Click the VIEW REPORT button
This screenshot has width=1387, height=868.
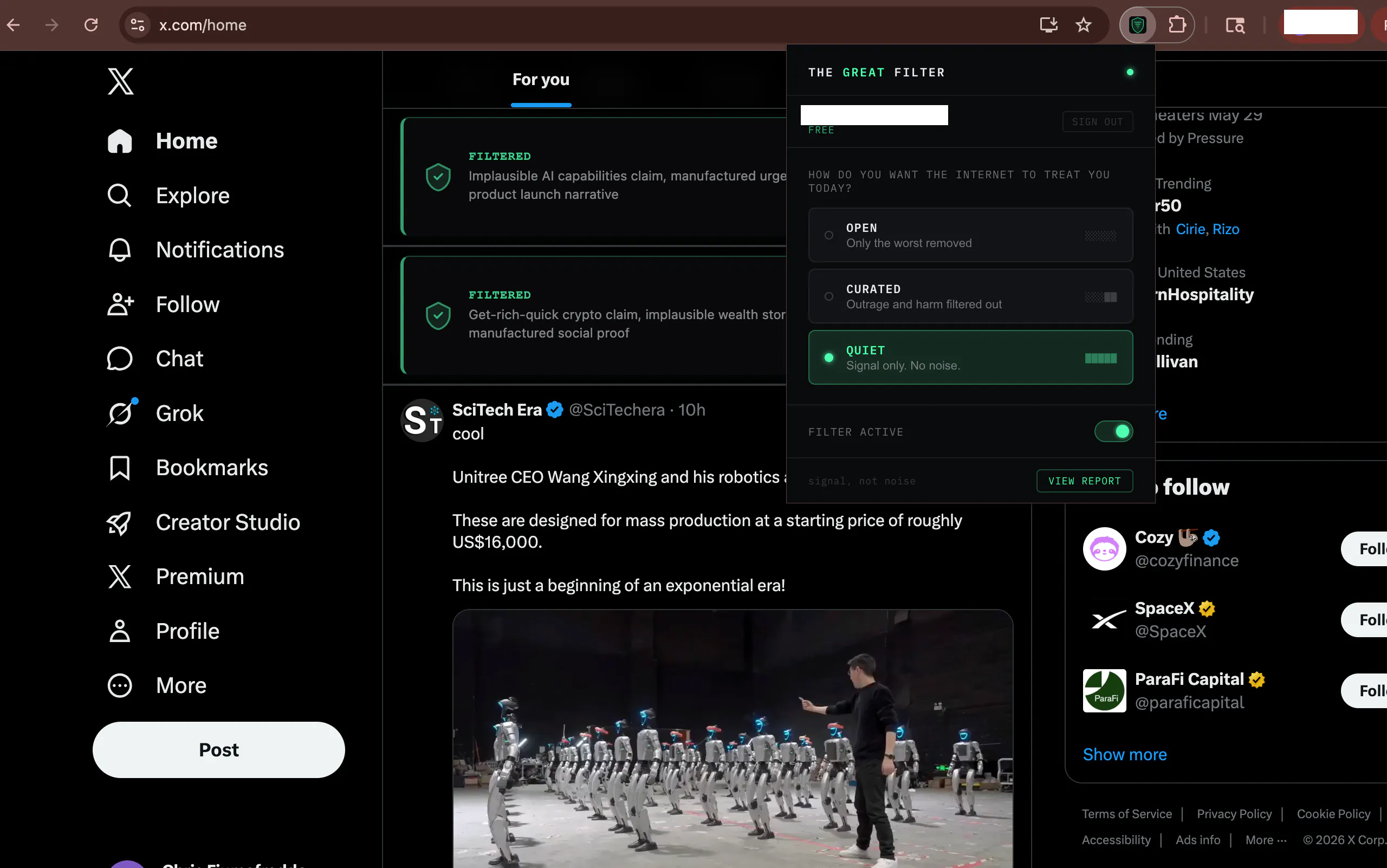(x=1085, y=481)
